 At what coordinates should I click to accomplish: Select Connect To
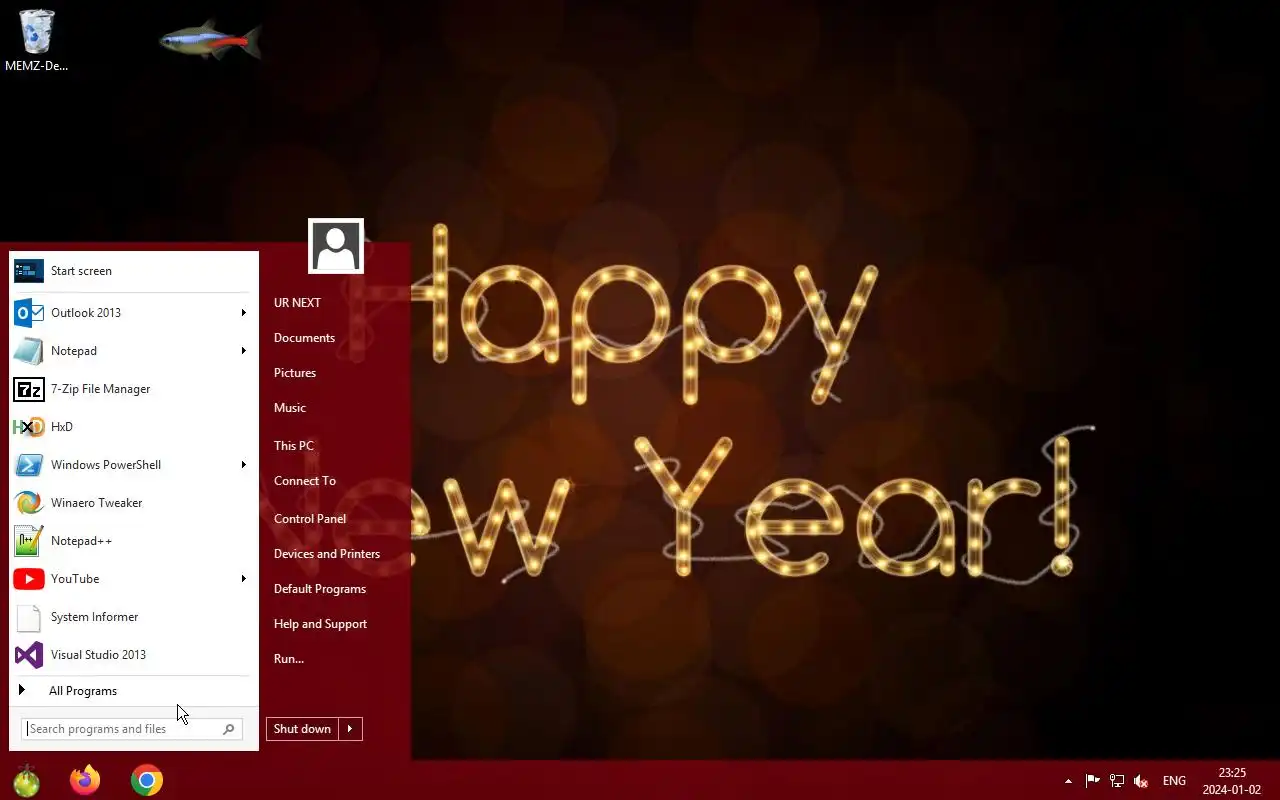coord(305,481)
